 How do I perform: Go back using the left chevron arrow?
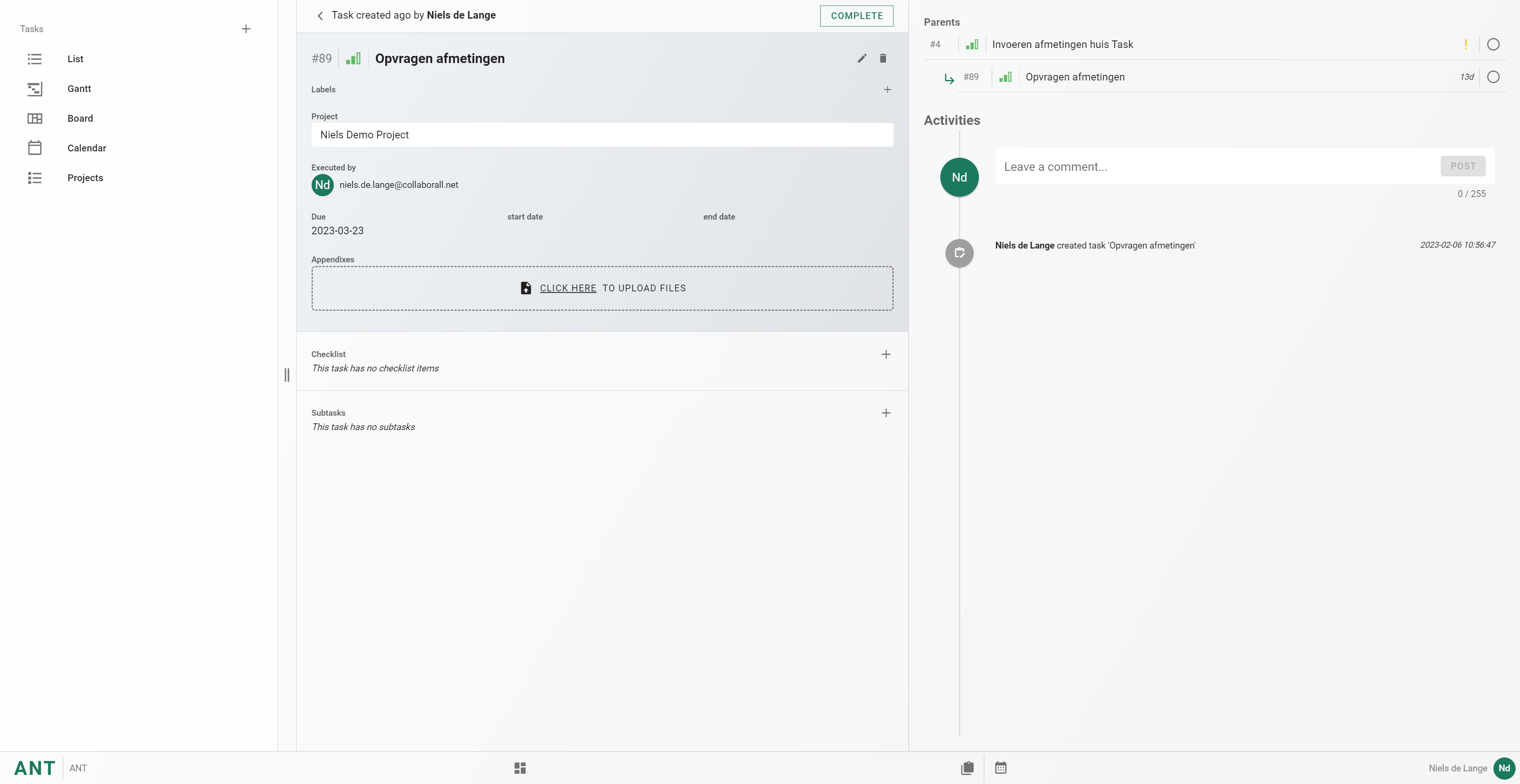320,16
